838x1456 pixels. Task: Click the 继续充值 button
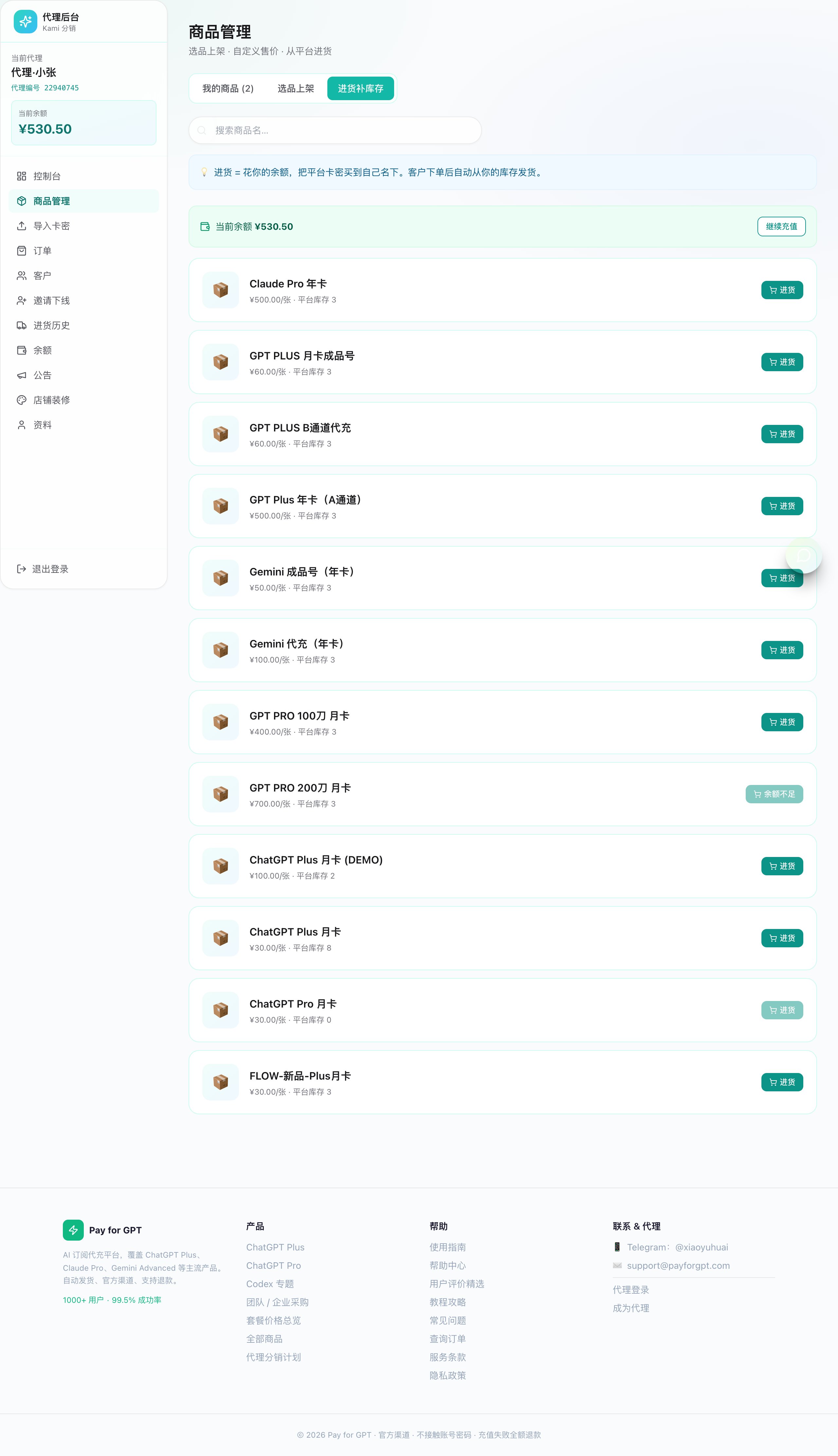click(x=781, y=227)
